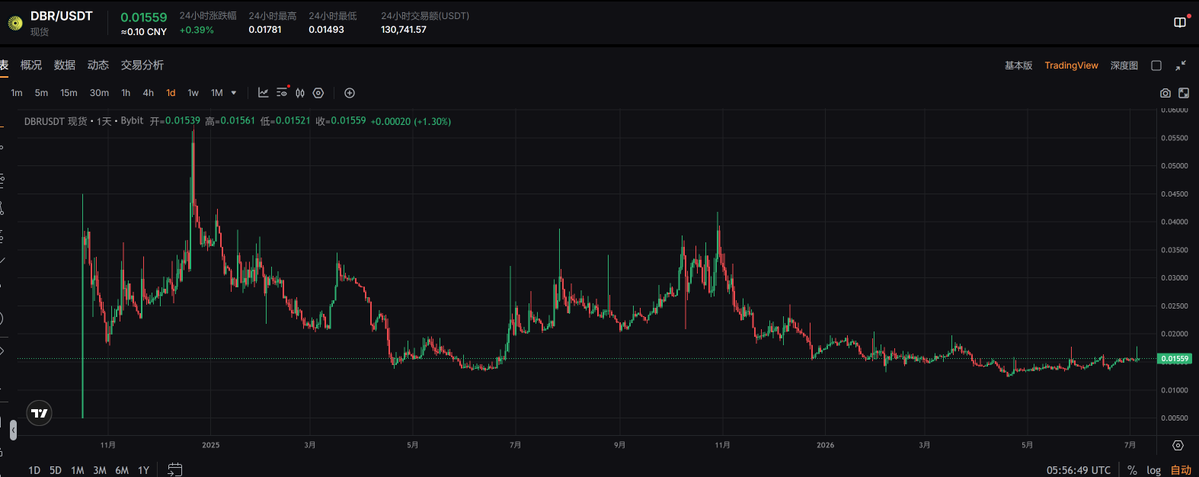
Task: Open chart settings hexagon icon in toolbar
Action: 318,92
